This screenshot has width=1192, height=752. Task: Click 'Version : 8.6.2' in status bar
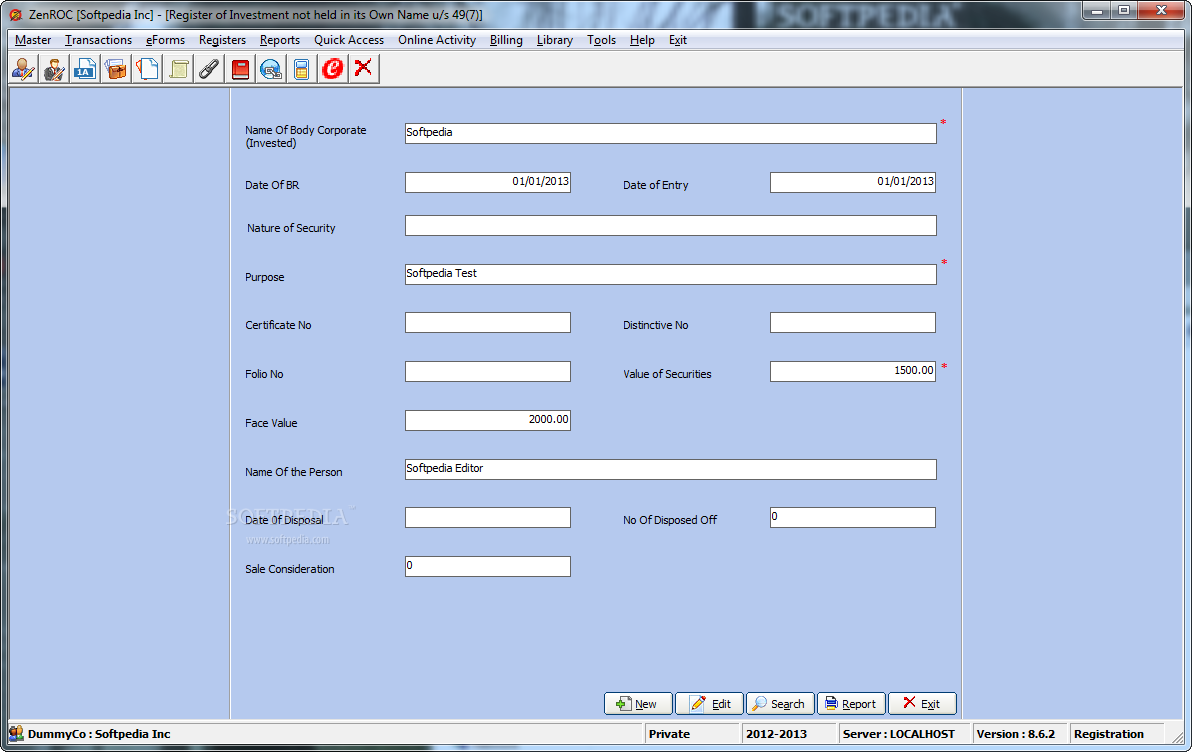point(1016,734)
